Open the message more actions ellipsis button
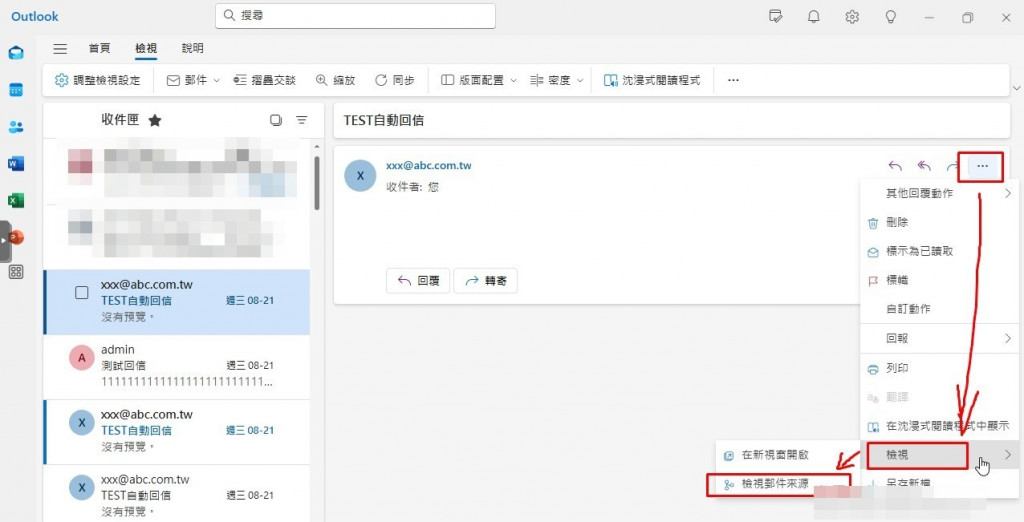Viewport: 1024px width, 522px height. click(982, 167)
